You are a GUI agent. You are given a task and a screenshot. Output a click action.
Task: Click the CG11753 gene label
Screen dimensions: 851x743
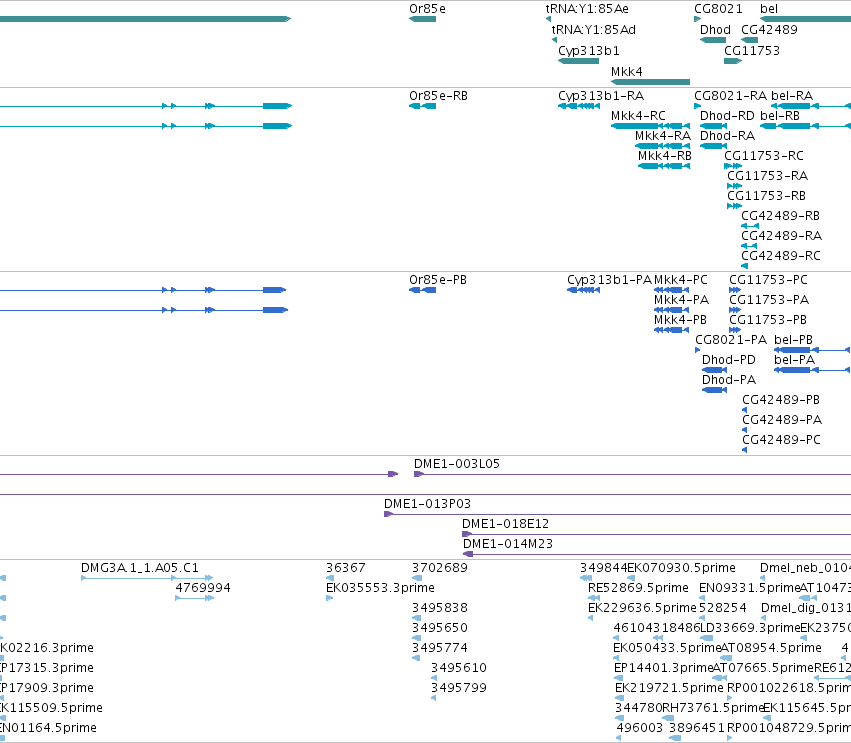click(752, 51)
